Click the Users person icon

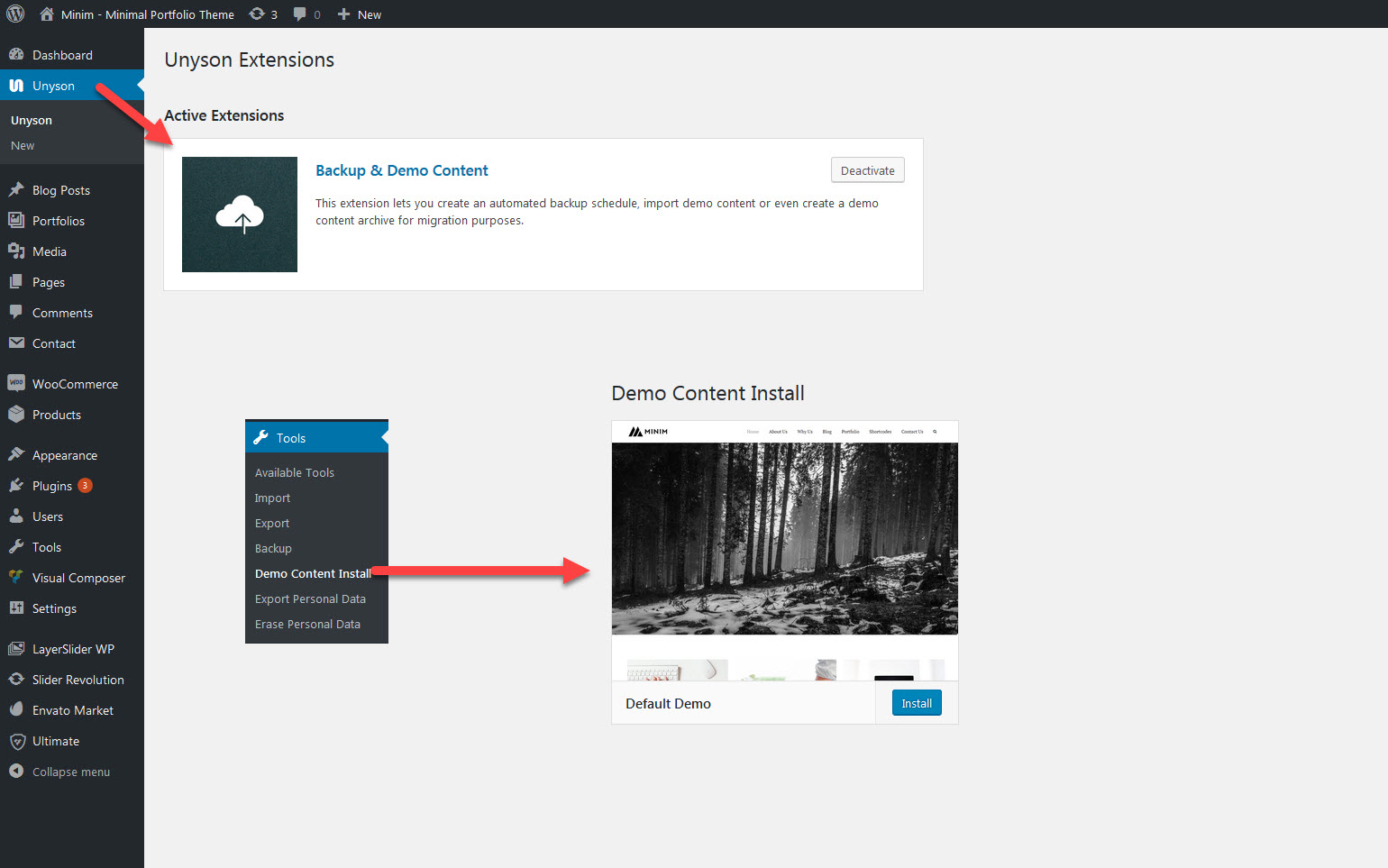pyautogui.click(x=16, y=516)
